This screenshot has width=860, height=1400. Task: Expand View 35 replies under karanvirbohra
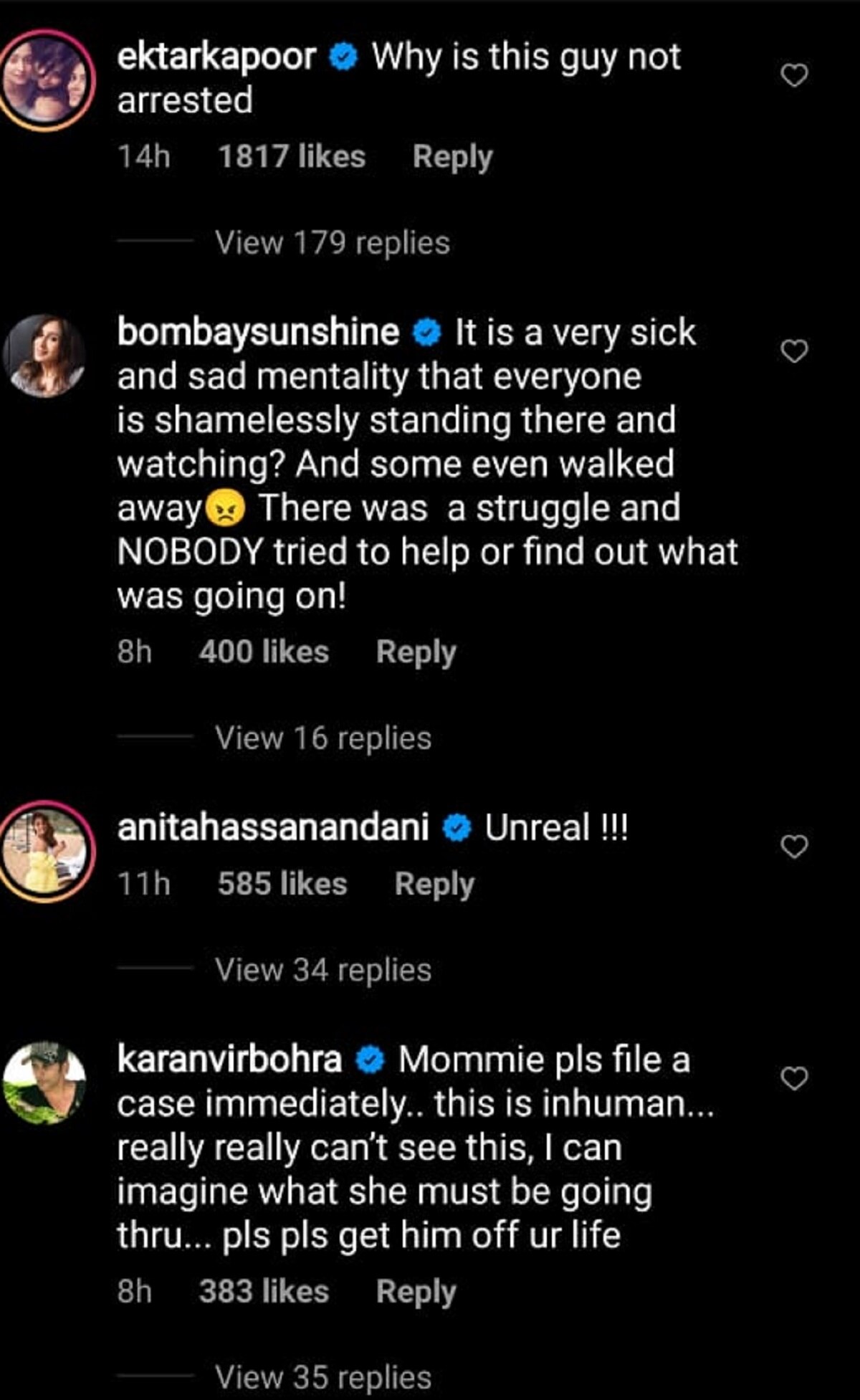coord(323,1377)
